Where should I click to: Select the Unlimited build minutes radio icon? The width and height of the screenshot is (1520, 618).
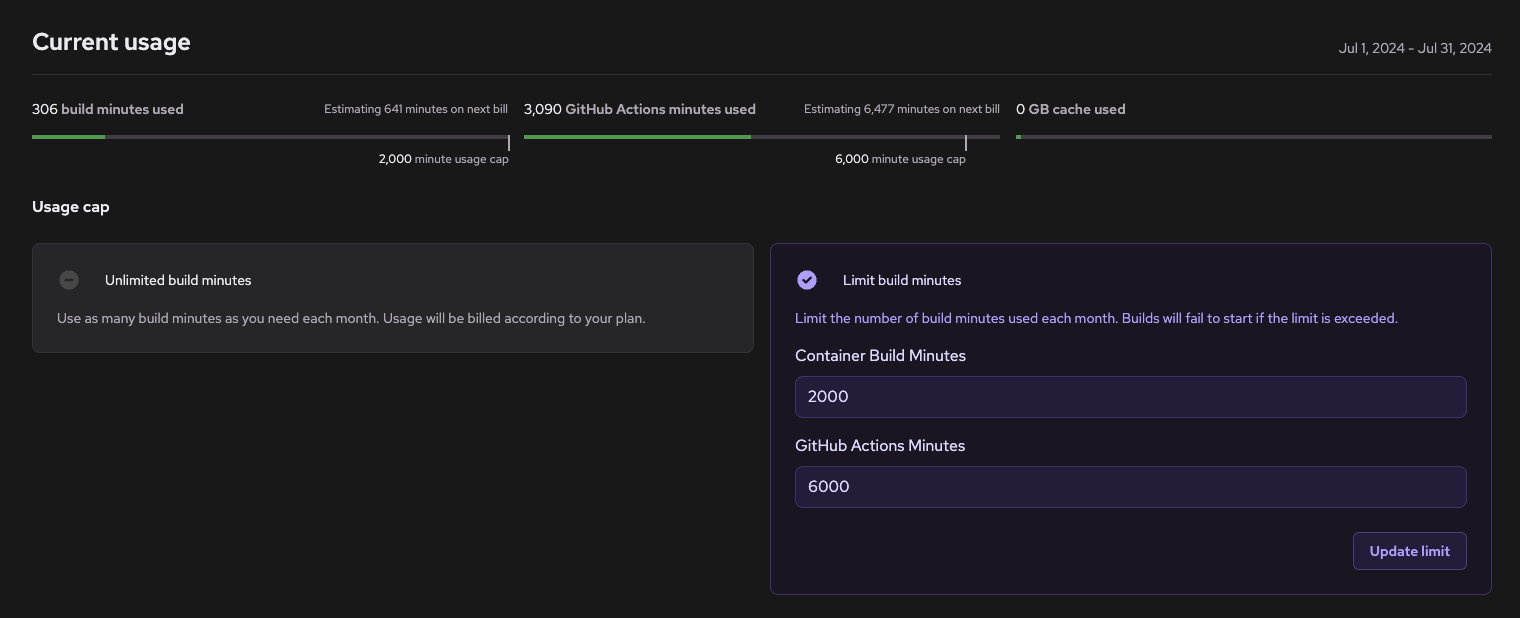click(x=69, y=280)
